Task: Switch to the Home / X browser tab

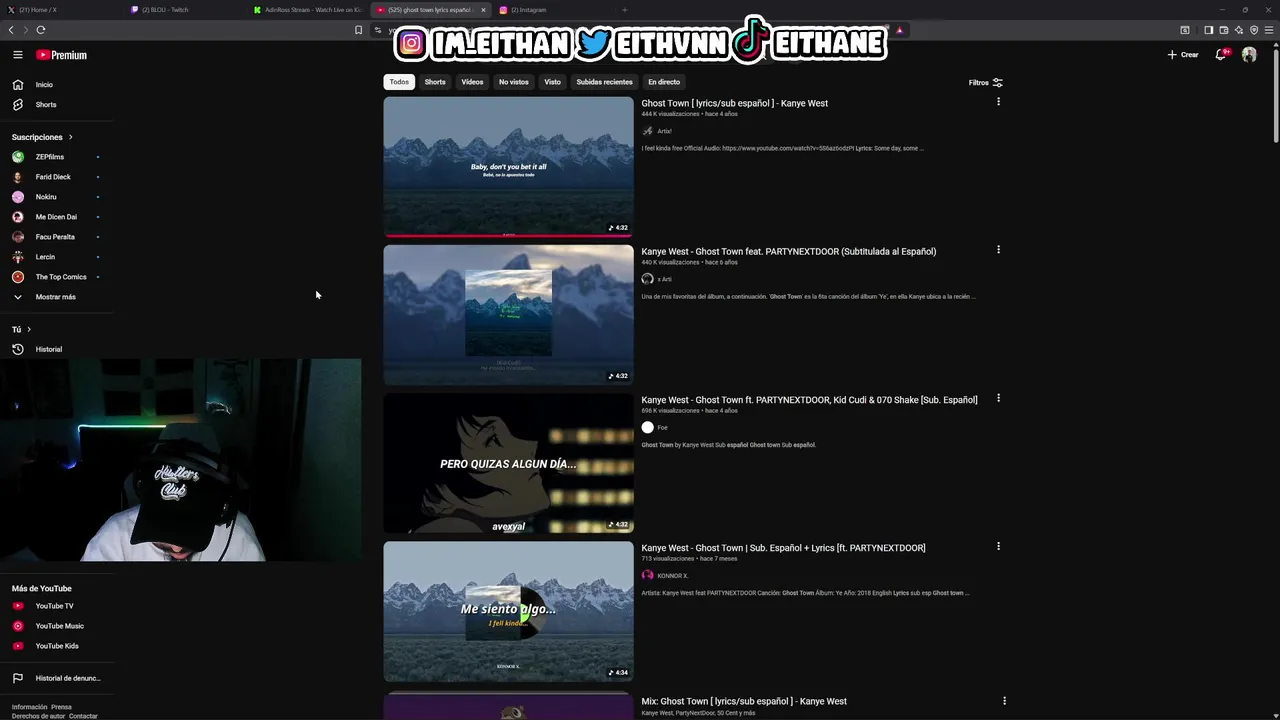Action: coord(60,10)
